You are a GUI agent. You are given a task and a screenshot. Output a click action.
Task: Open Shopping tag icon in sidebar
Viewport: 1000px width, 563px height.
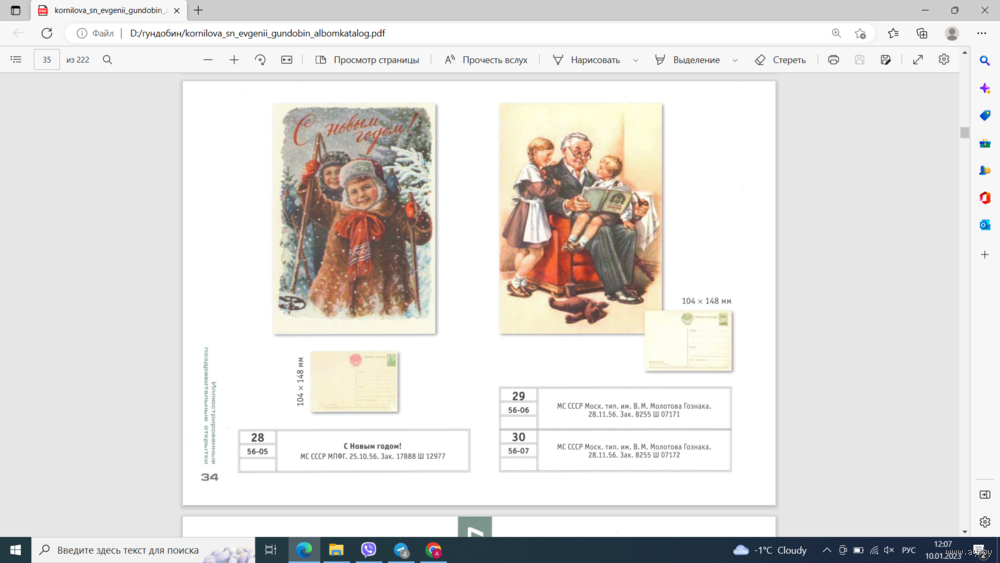tap(985, 115)
